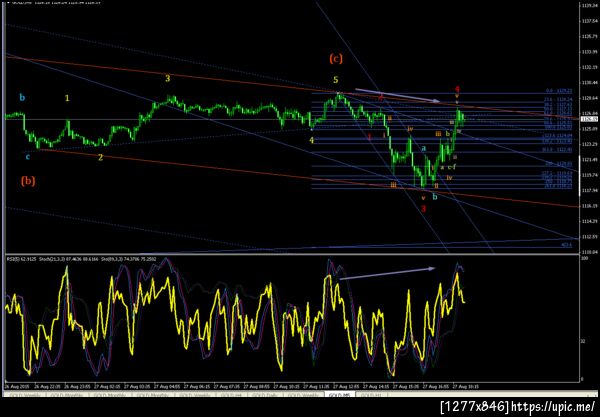Open the GOLD,Daily chart tab
Image resolution: width=600 pixels, height=417 pixels.
point(265,395)
